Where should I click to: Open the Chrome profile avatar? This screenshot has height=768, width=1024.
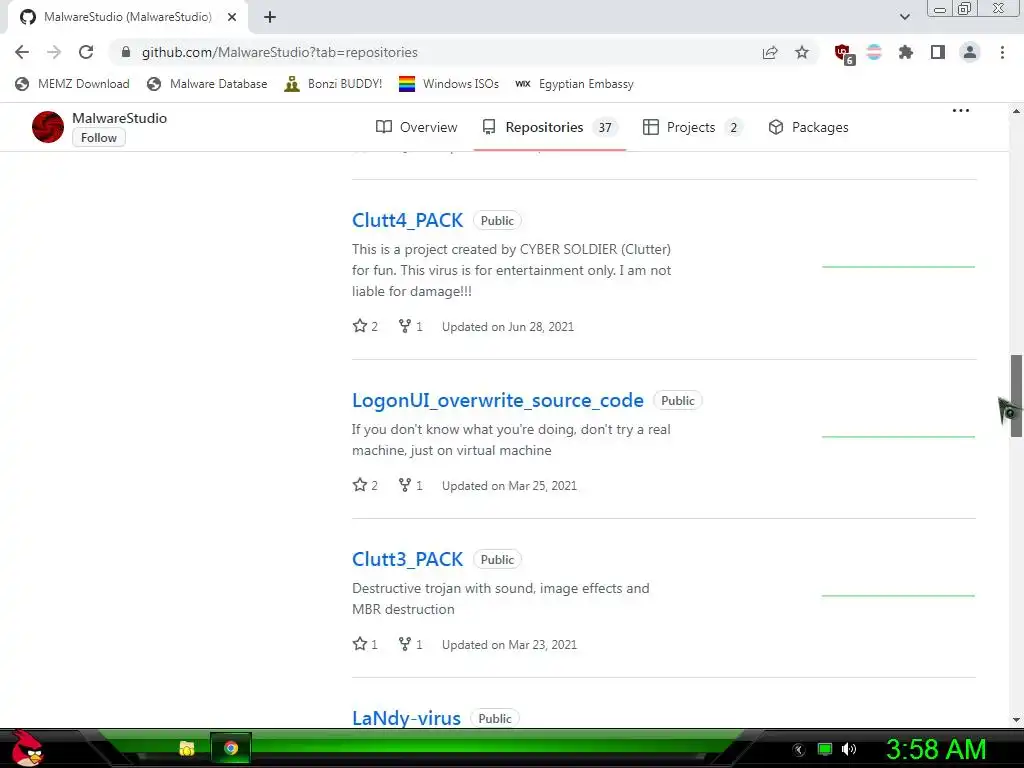point(970,52)
